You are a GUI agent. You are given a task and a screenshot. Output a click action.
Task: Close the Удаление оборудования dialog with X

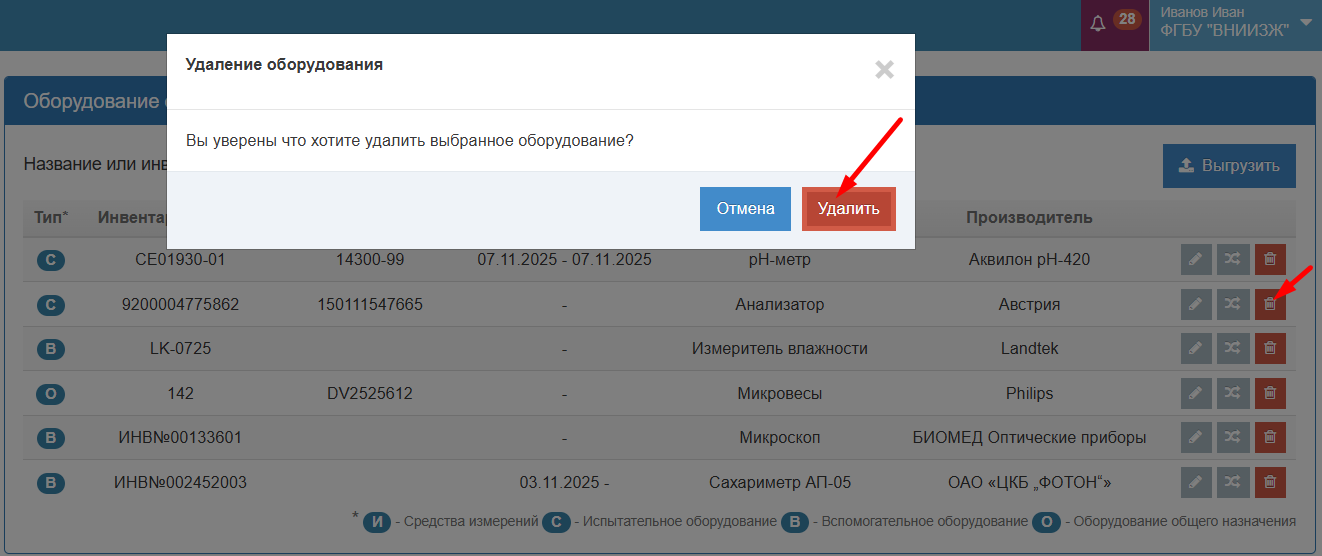[x=884, y=70]
